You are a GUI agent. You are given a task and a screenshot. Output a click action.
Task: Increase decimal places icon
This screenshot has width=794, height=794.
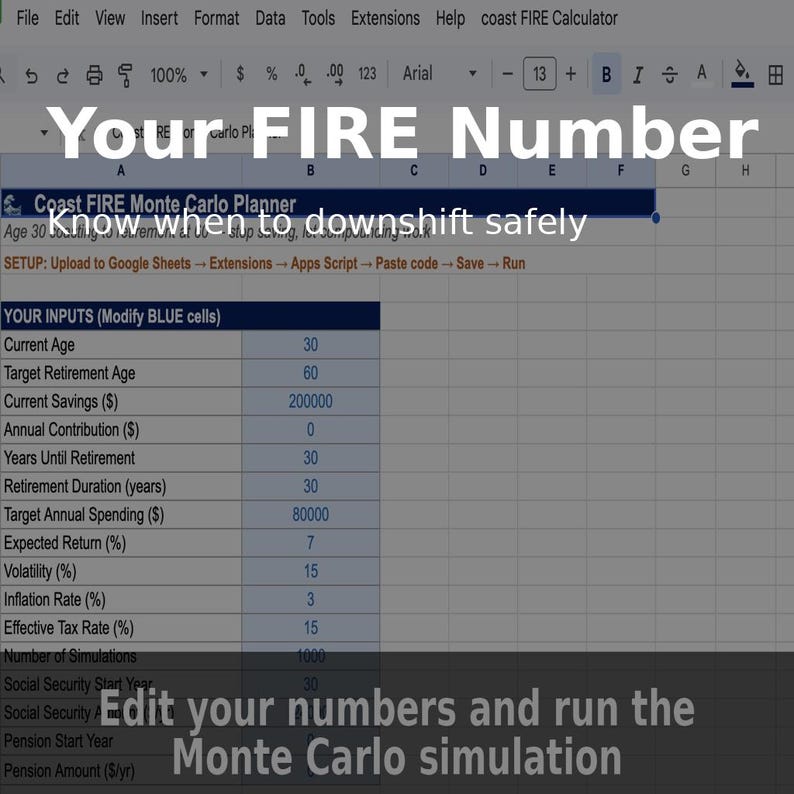click(x=335, y=74)
